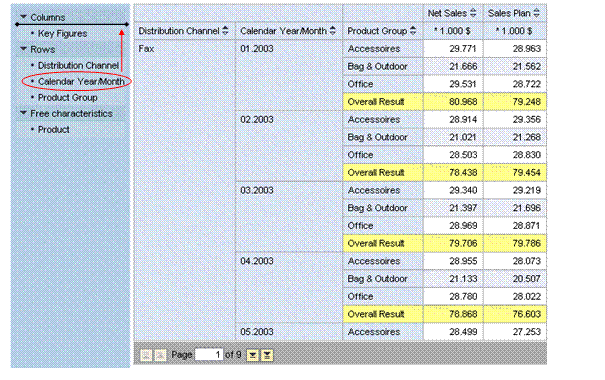Click Net Sales total 80.968
The image size is (605, 380).
click(x=453, y=102)
